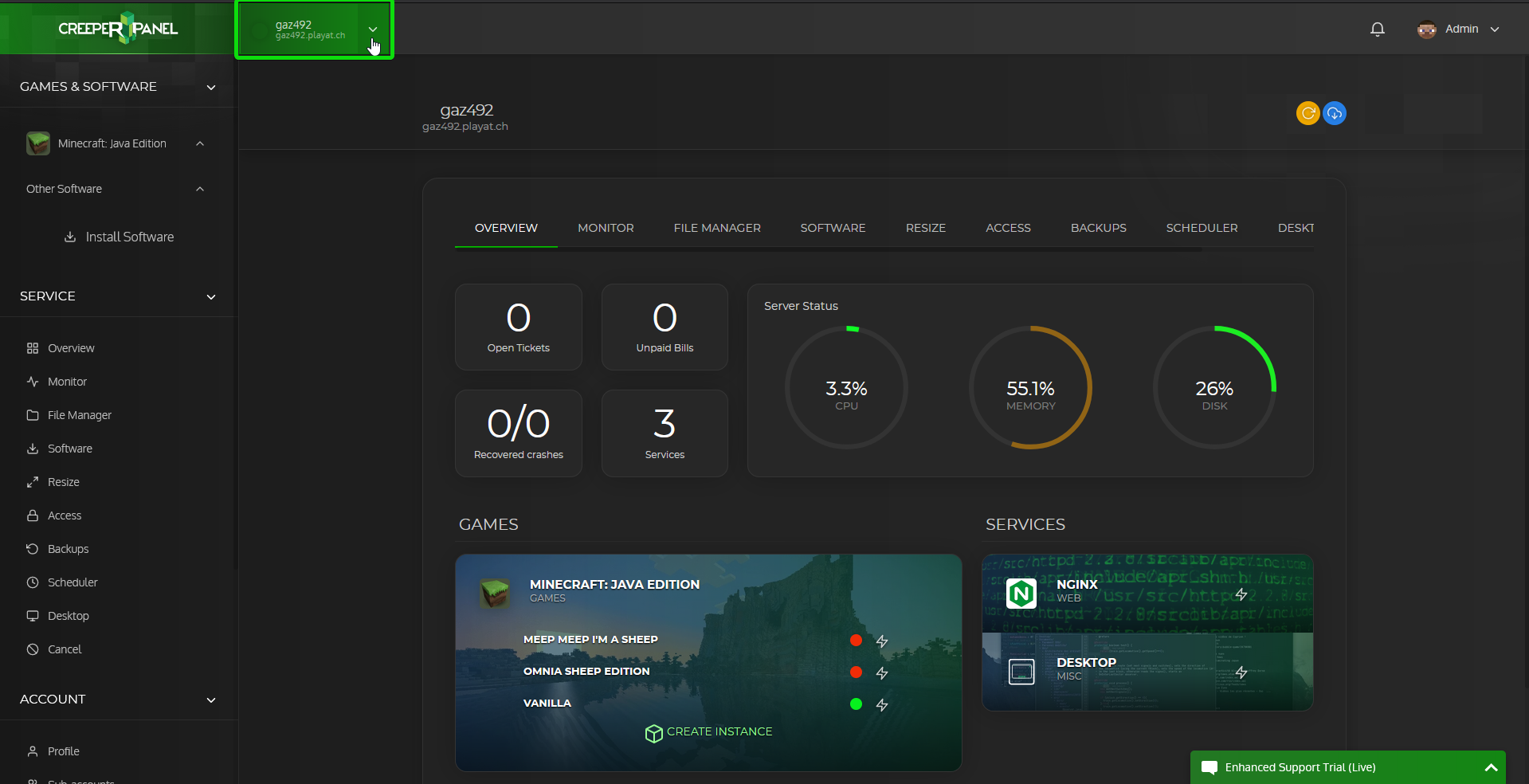Expand the Enhanced Support Trial chat widget
This screenshot has width=1529, height=784.
(x=1491, y=767)
